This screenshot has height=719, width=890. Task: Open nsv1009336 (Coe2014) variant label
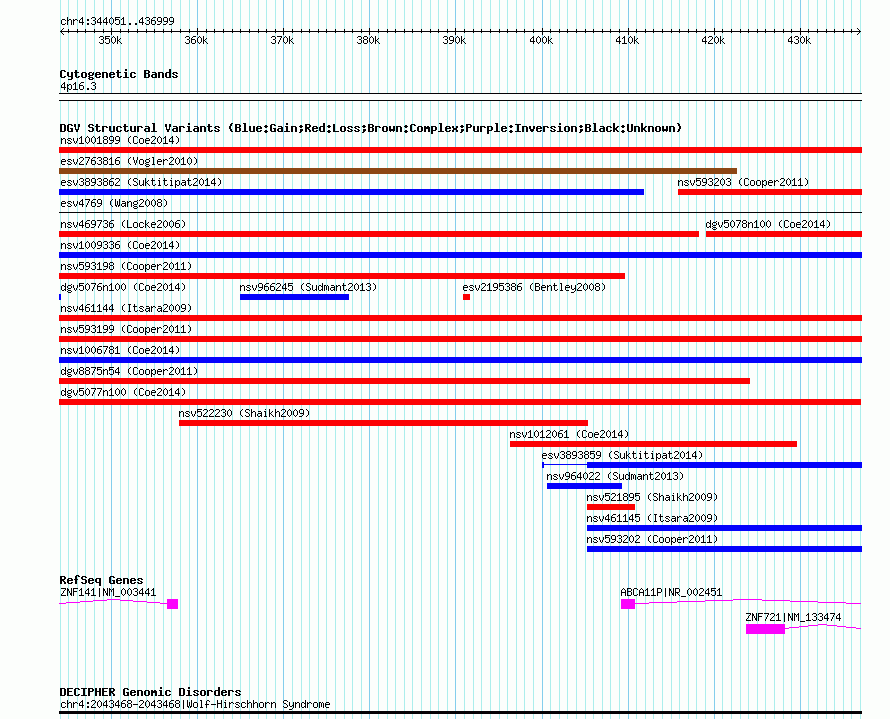(x=120, y=245)
